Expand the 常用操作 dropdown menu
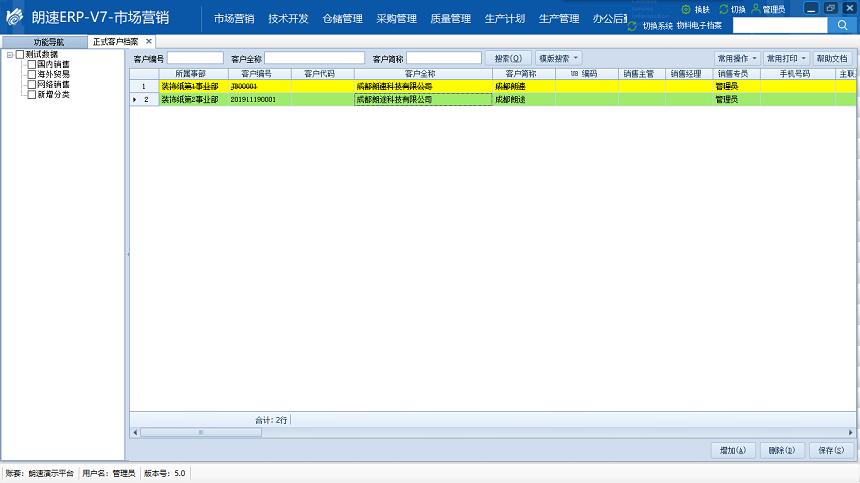This screenshot has height=483, width=860. click(x=736, y=59)
